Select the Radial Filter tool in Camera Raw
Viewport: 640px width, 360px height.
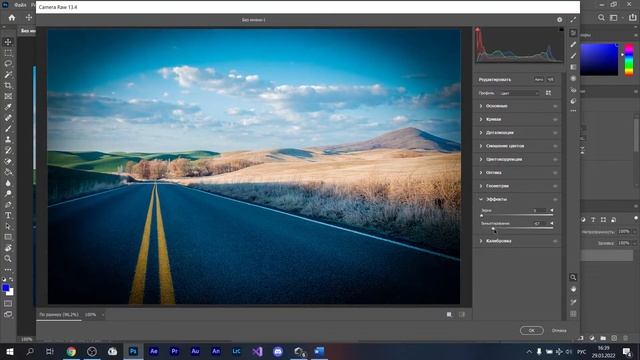click(573, 78)
